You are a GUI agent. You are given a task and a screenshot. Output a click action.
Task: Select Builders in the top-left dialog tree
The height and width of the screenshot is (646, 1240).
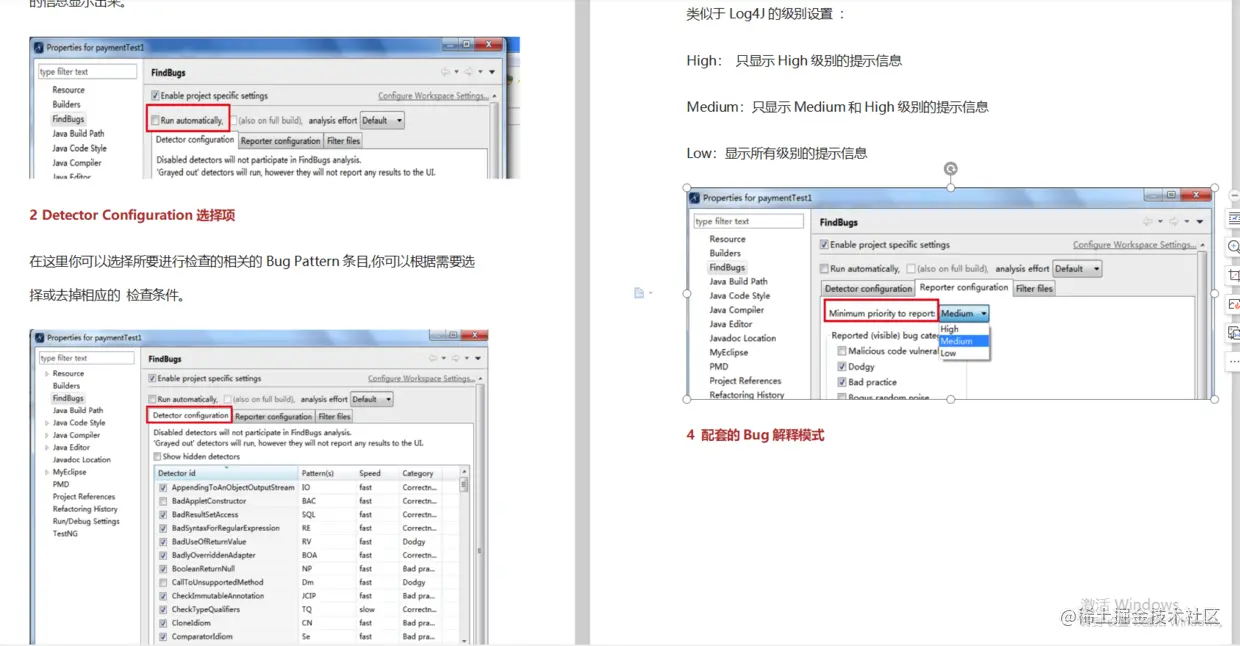pos(67,104)
